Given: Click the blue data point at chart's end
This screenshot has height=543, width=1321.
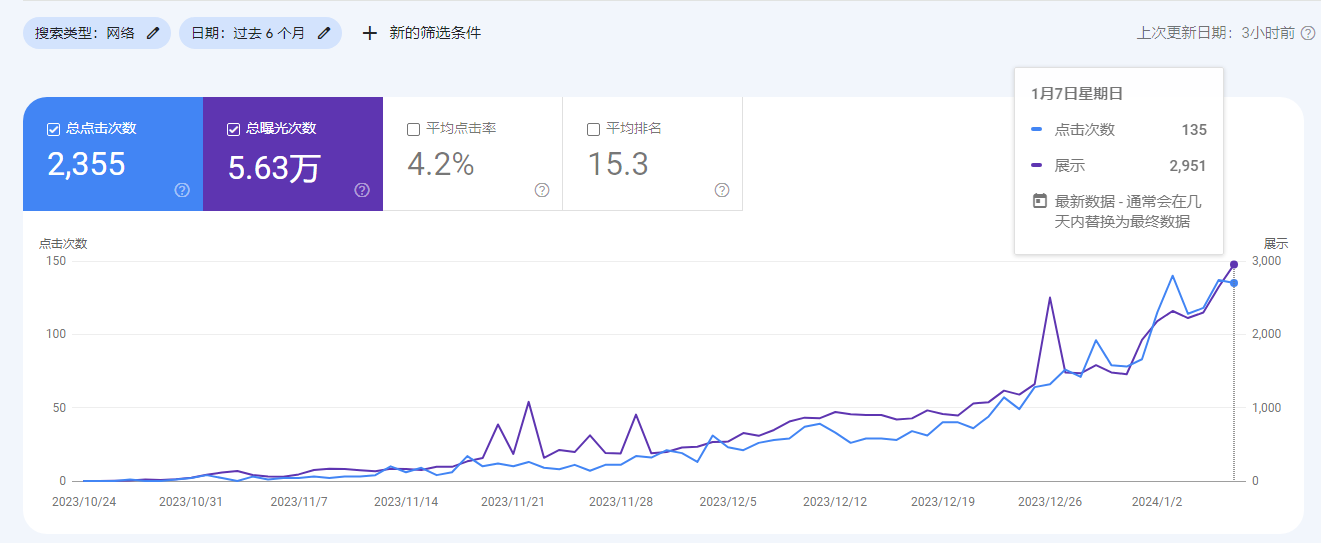Looking at the screenshot, I should tap(1234, 283).
